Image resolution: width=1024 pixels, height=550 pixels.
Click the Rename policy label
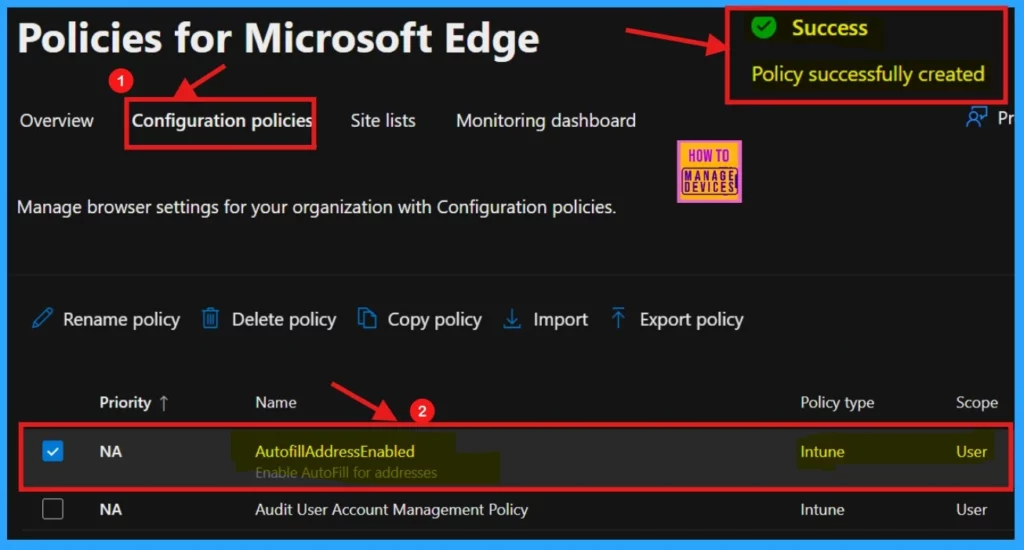tap(121, 319)
